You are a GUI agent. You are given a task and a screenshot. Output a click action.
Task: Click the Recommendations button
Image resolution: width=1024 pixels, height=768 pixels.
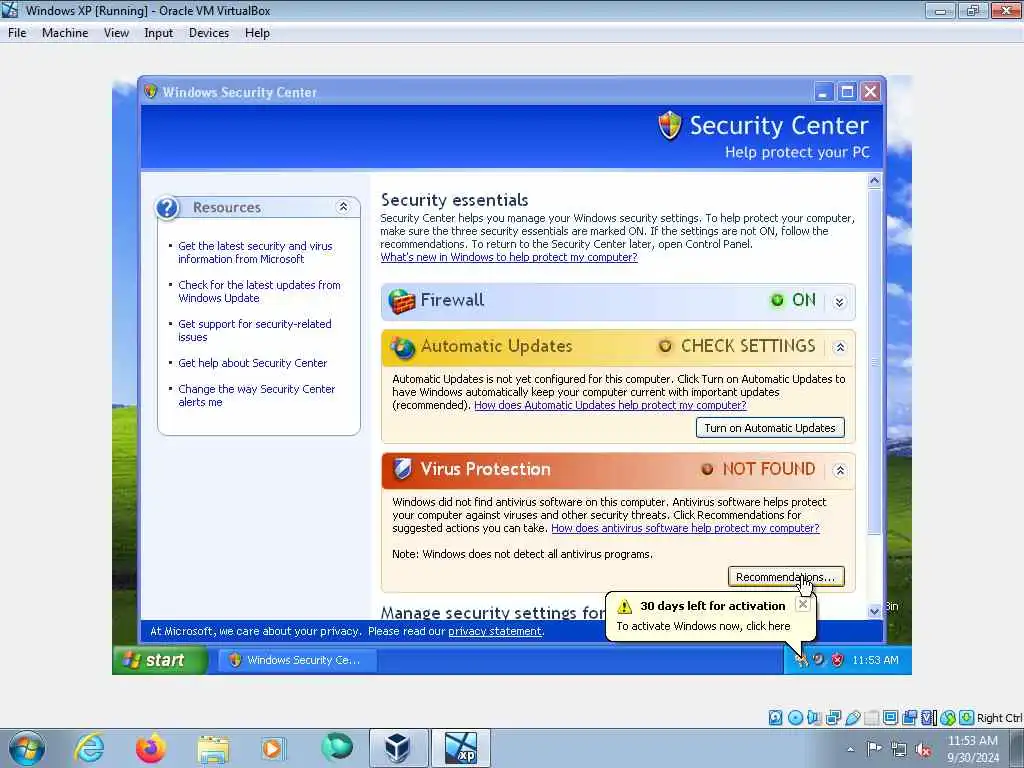tap(786, 577)
